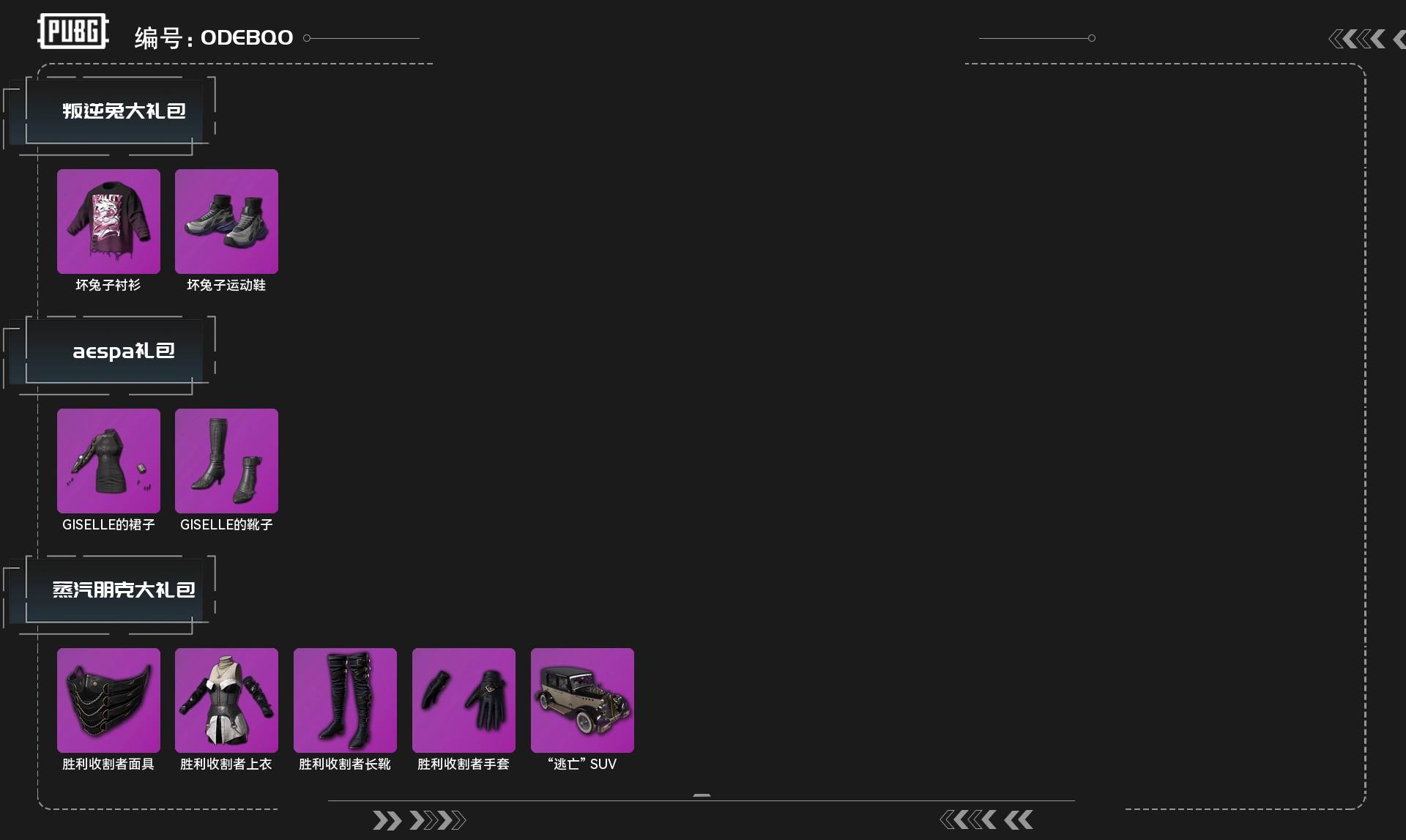Screen dimensions: 1406x840
Task: Select the 胜利收割者长靴 boots item
Action: [345, 700]
